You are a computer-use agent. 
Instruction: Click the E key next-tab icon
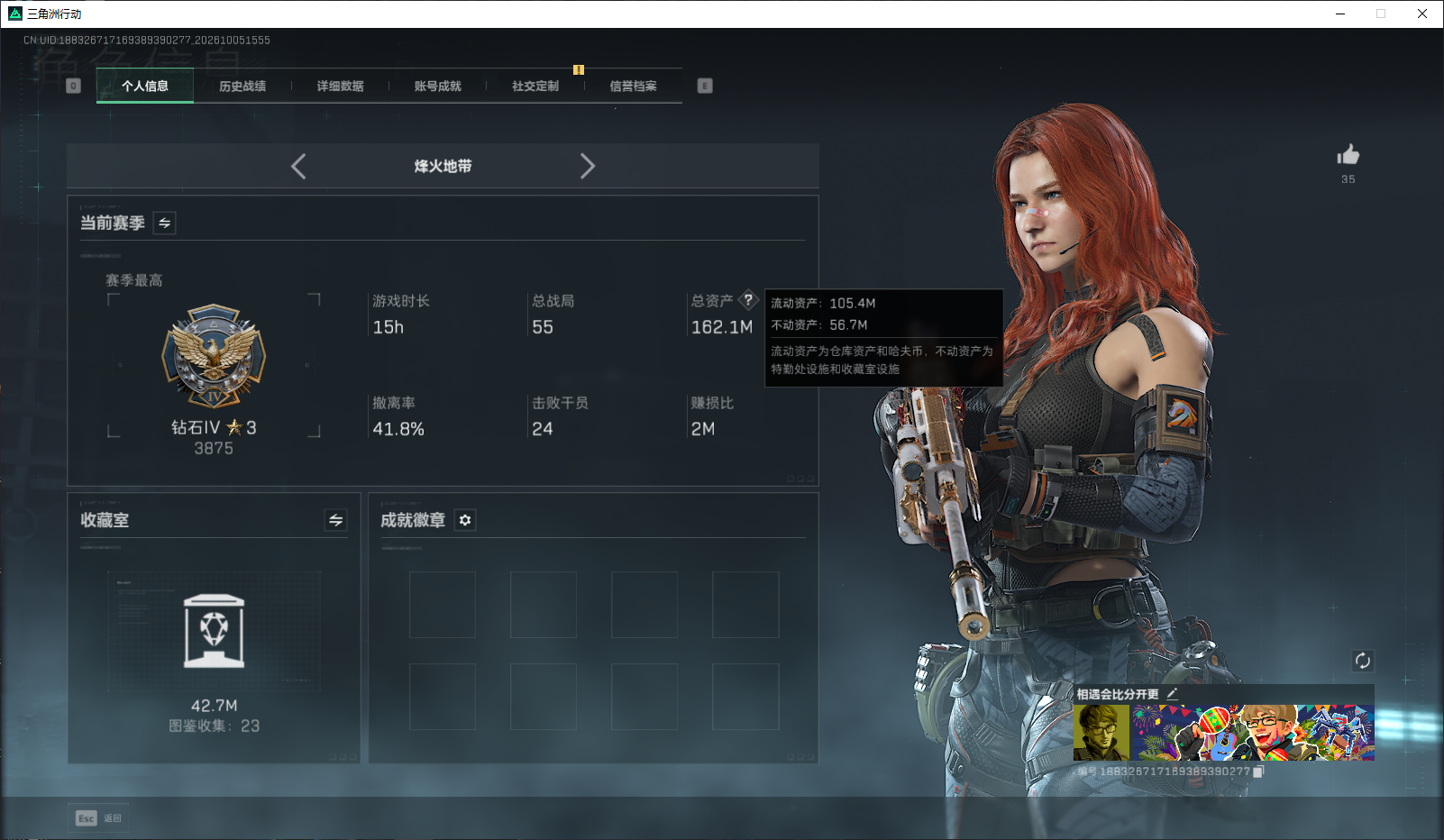(705, 86)
